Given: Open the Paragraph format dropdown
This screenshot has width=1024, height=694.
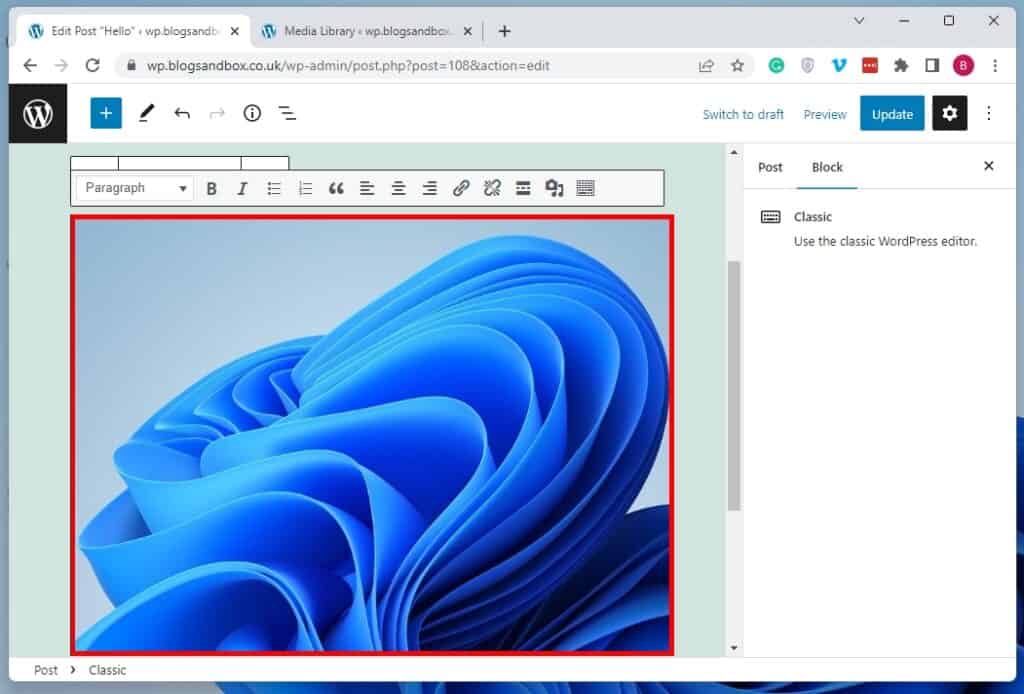Looking at the screenshot, I should [136, 188].
